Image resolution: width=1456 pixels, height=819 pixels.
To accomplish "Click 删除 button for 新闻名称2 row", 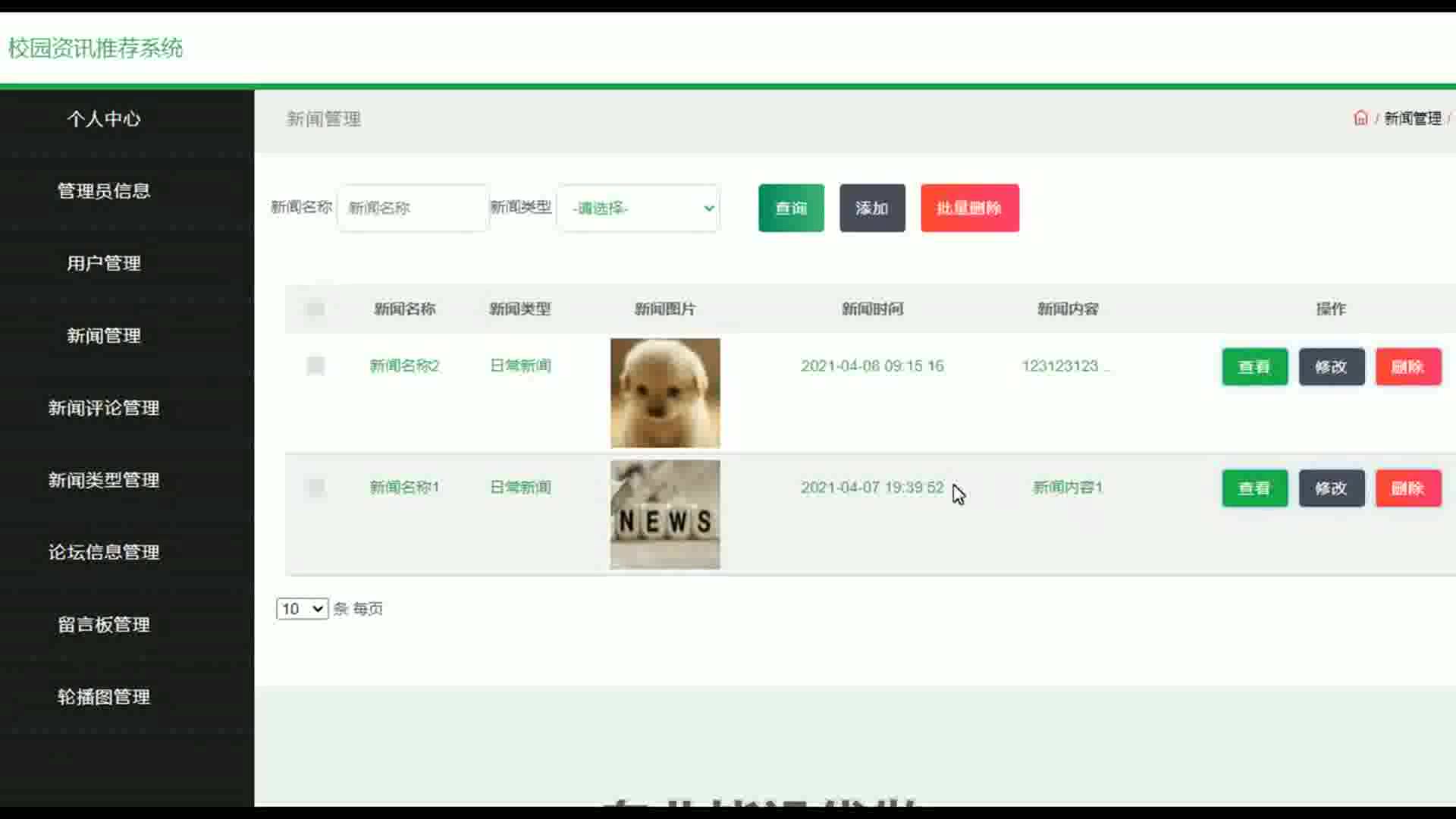I will (x=1407, y=367).
